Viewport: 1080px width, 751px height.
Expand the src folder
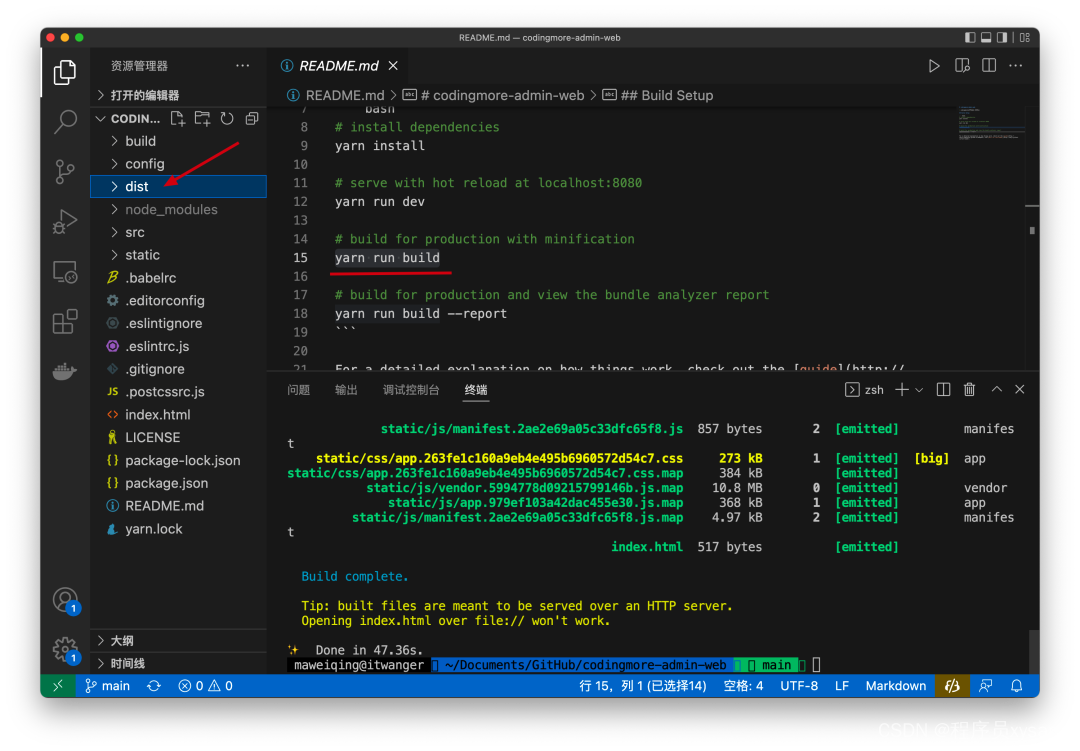tap(178, 232)
